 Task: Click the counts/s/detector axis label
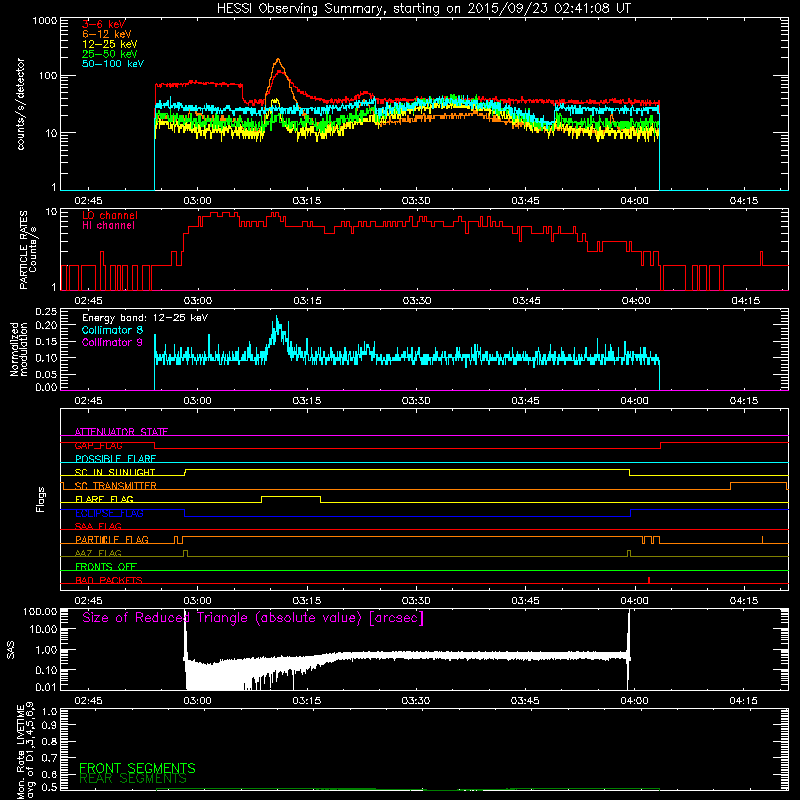21,104
